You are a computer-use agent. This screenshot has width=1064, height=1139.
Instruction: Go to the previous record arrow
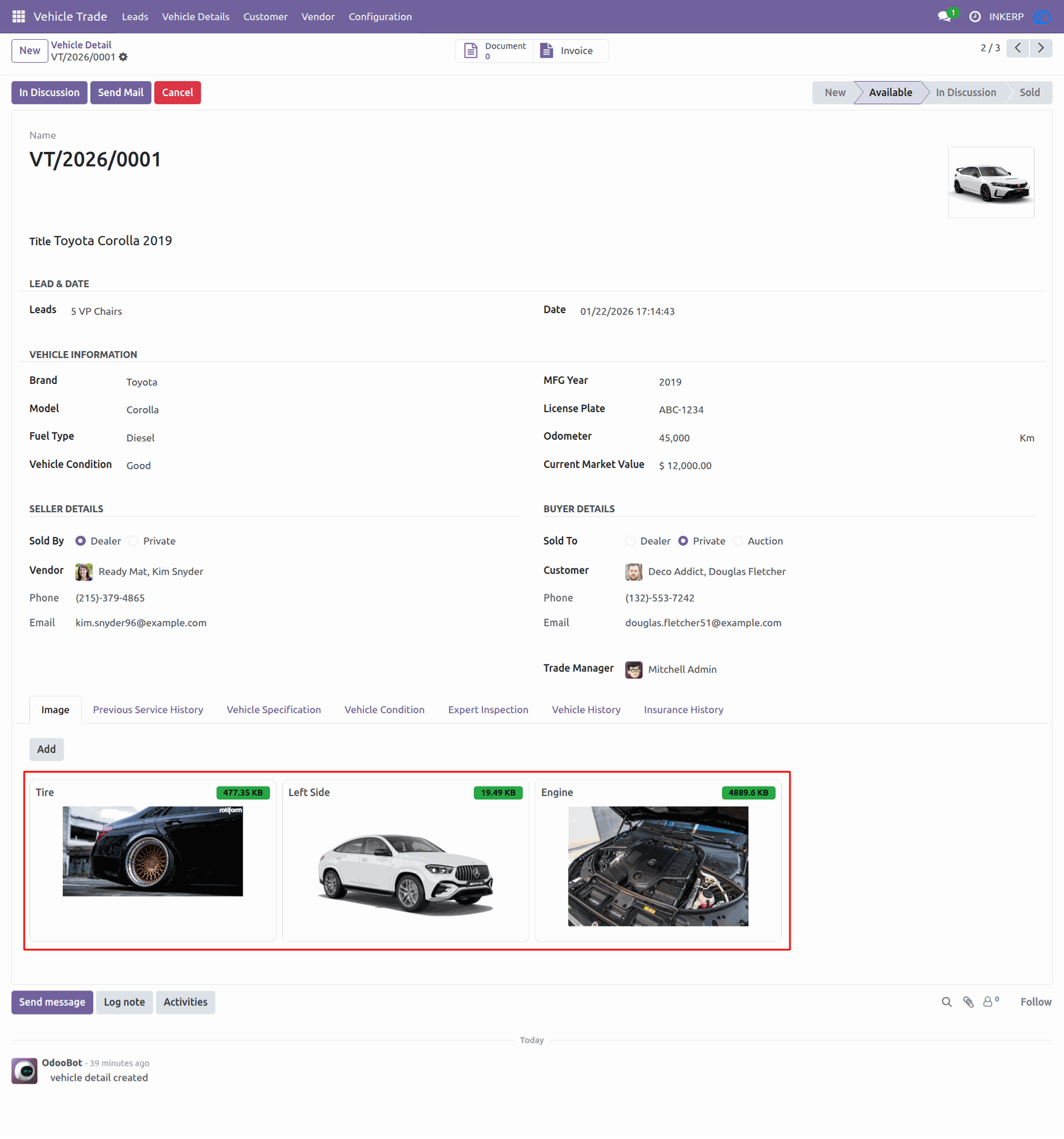(x=1018, y=48)
